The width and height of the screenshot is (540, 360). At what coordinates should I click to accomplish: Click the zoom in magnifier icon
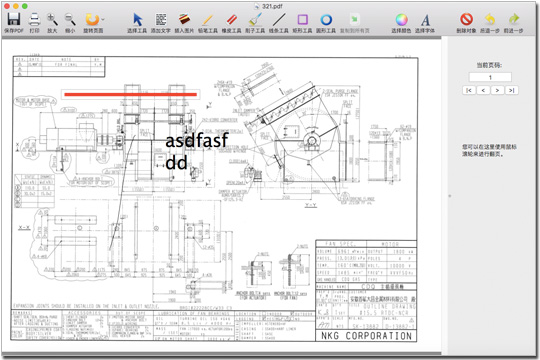(x=52, y=19)
